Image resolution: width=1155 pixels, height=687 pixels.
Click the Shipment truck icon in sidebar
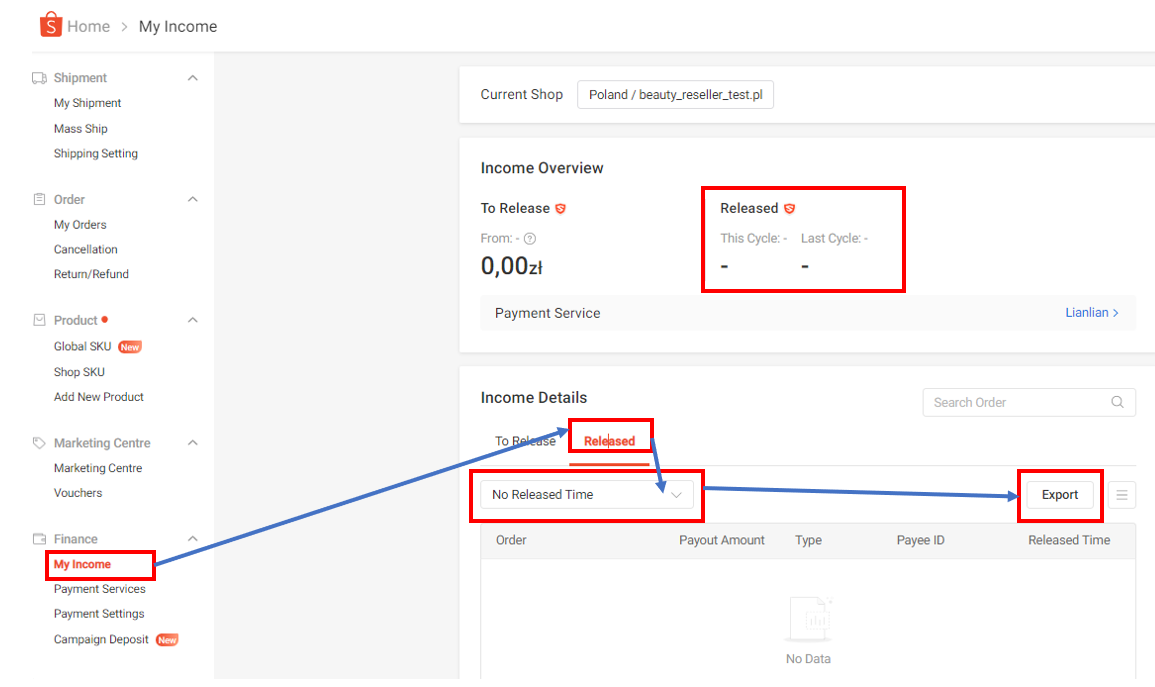pos(40,78)
